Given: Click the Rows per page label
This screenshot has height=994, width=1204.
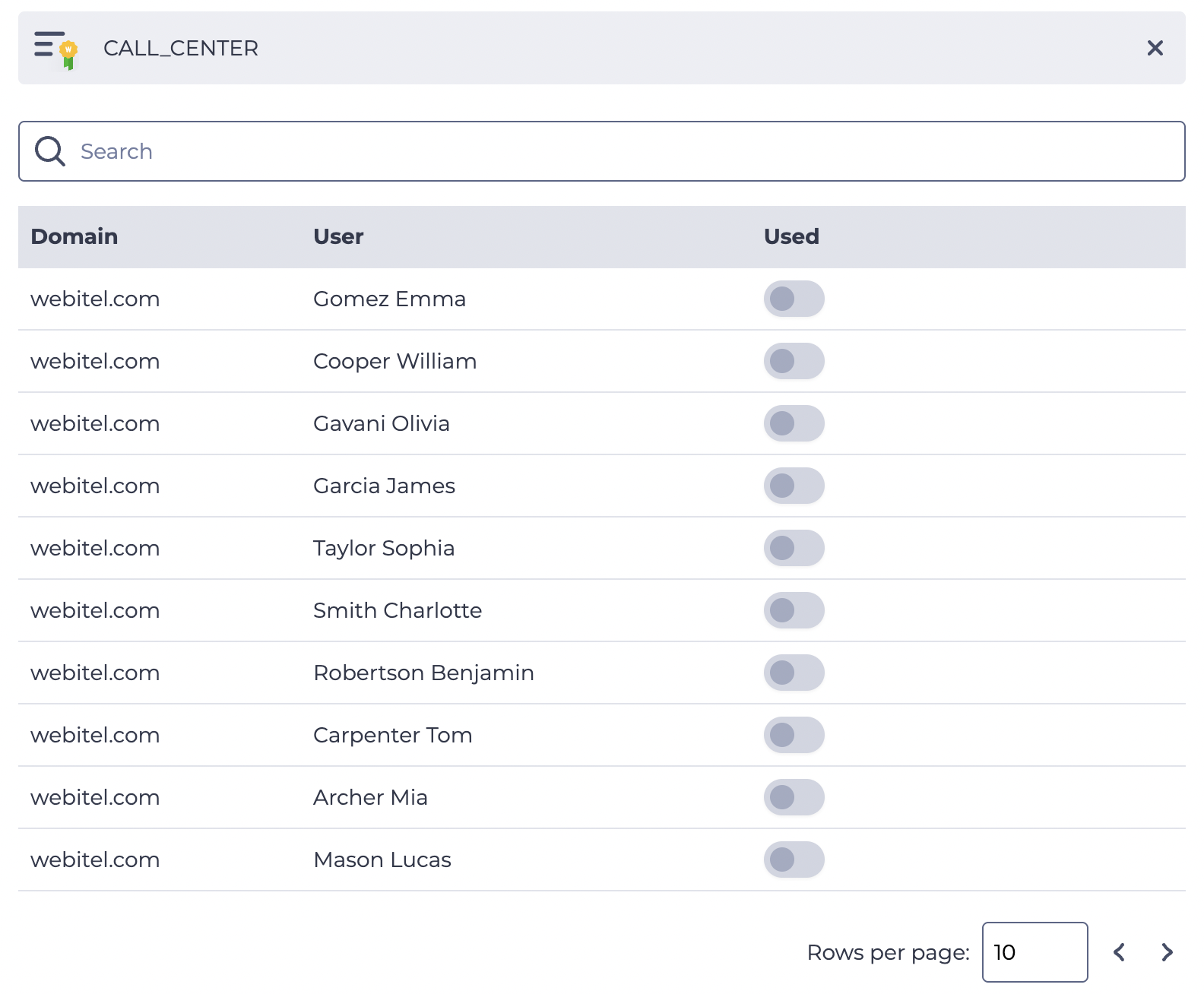Looking at the screenshot, I should click(888, 952).
